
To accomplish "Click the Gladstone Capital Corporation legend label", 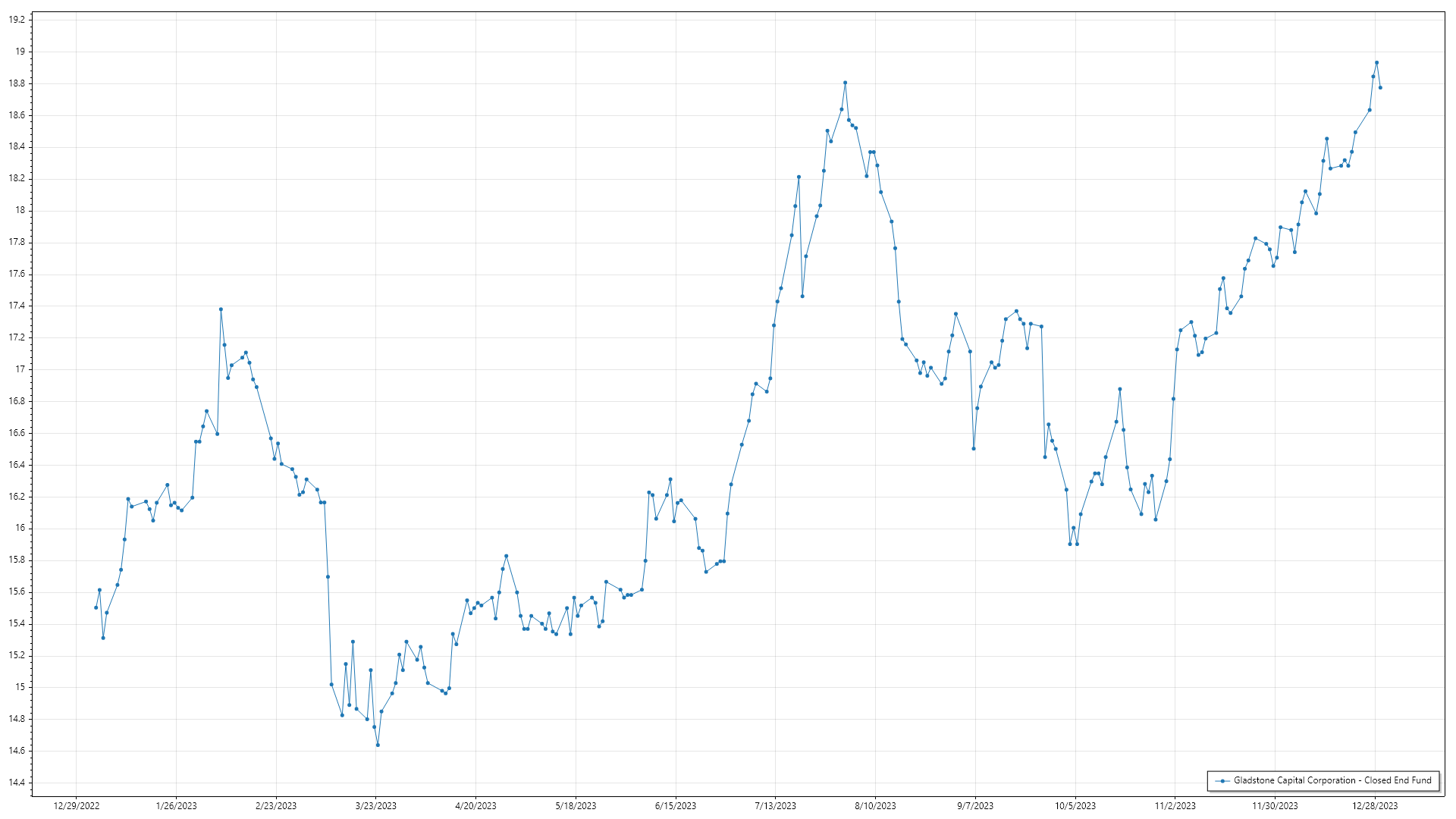I will pyautogui.click(x=1332, y=780).
